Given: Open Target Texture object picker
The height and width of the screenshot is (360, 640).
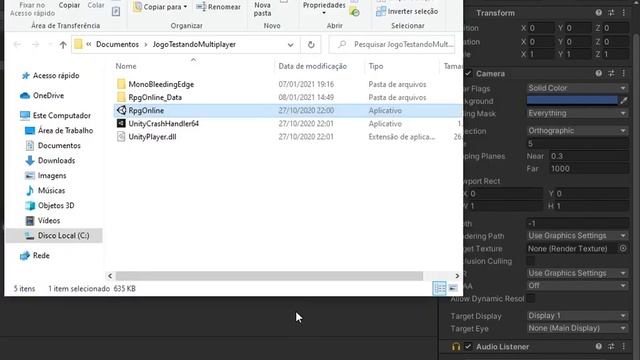Looking at the screenshot, I should point(623,248).
